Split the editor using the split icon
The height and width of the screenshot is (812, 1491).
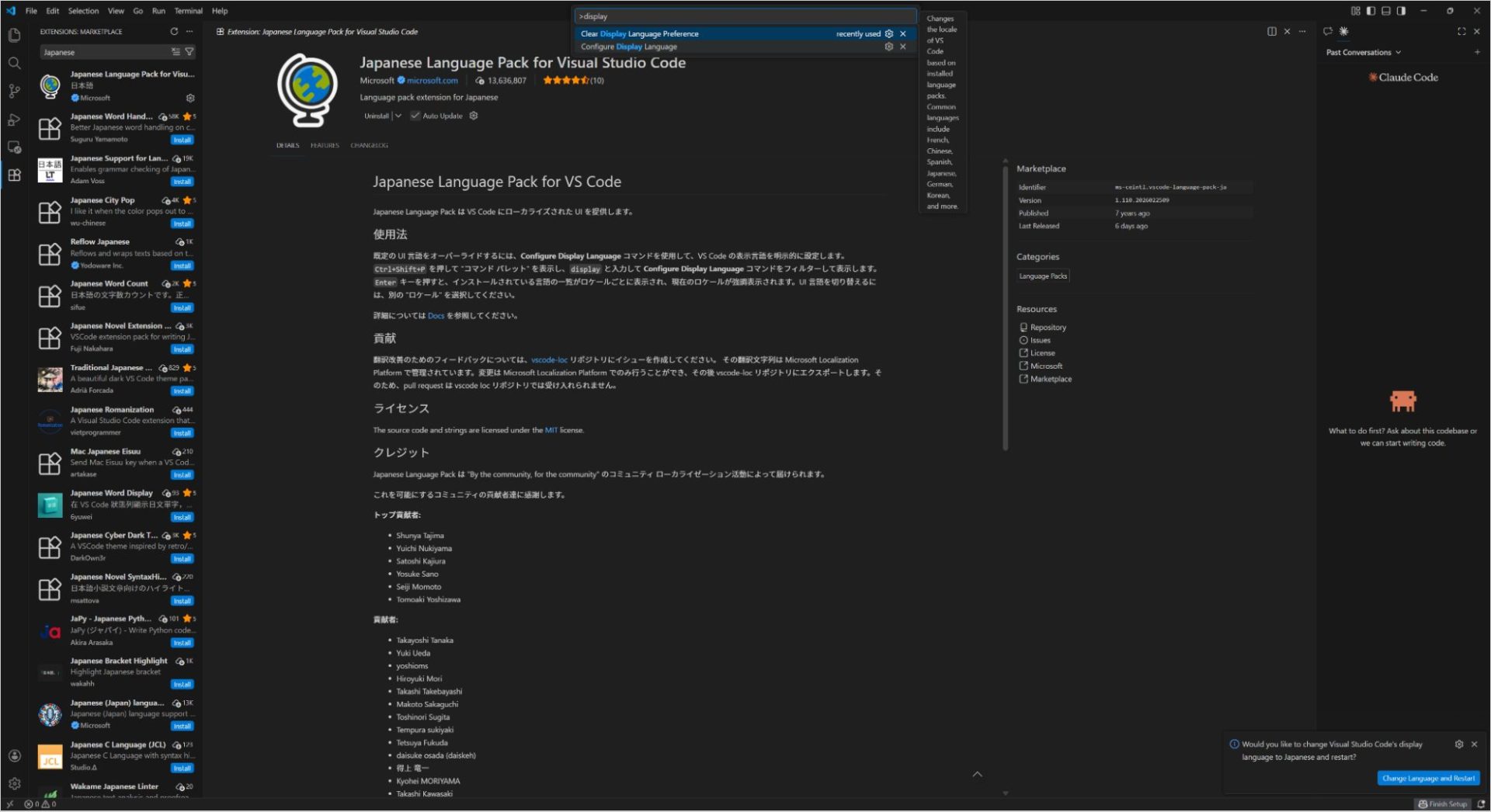(x=1271, y=31)
